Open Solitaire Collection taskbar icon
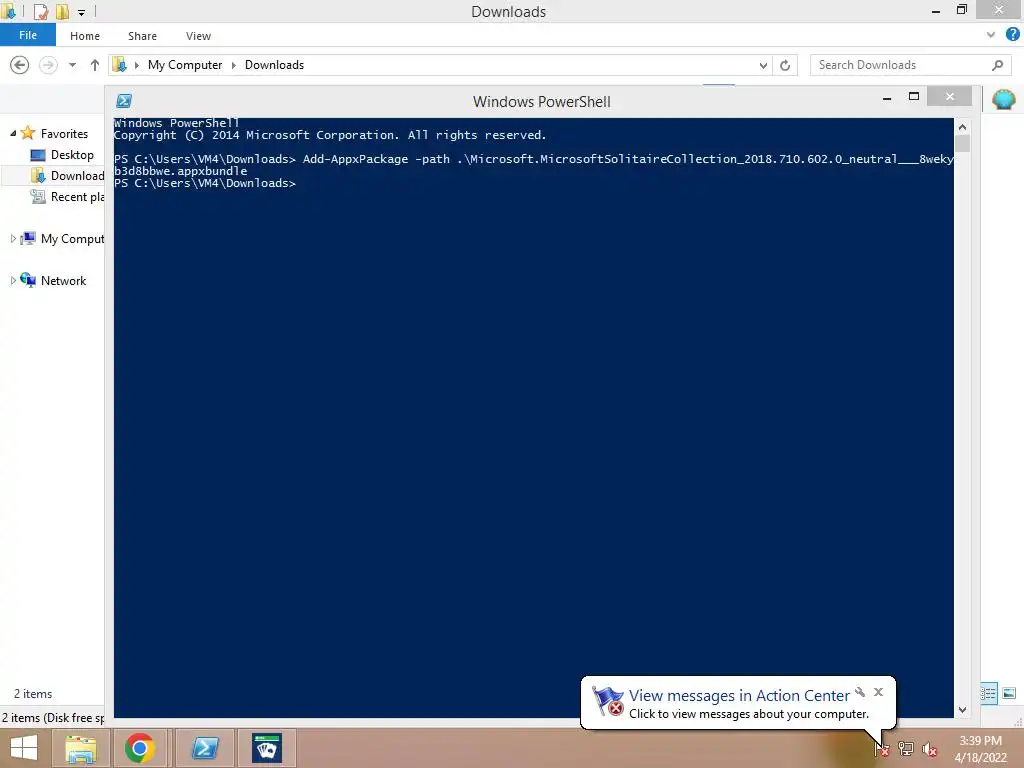The height and width of the screenshot is (768, 1024). coord(266,748)
